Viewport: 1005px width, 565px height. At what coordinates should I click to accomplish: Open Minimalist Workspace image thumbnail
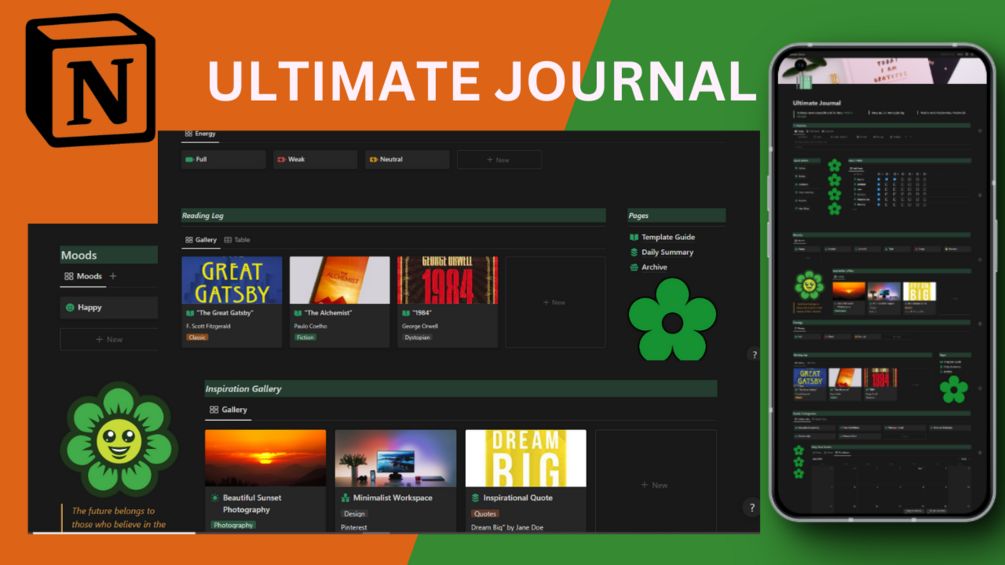395,458
